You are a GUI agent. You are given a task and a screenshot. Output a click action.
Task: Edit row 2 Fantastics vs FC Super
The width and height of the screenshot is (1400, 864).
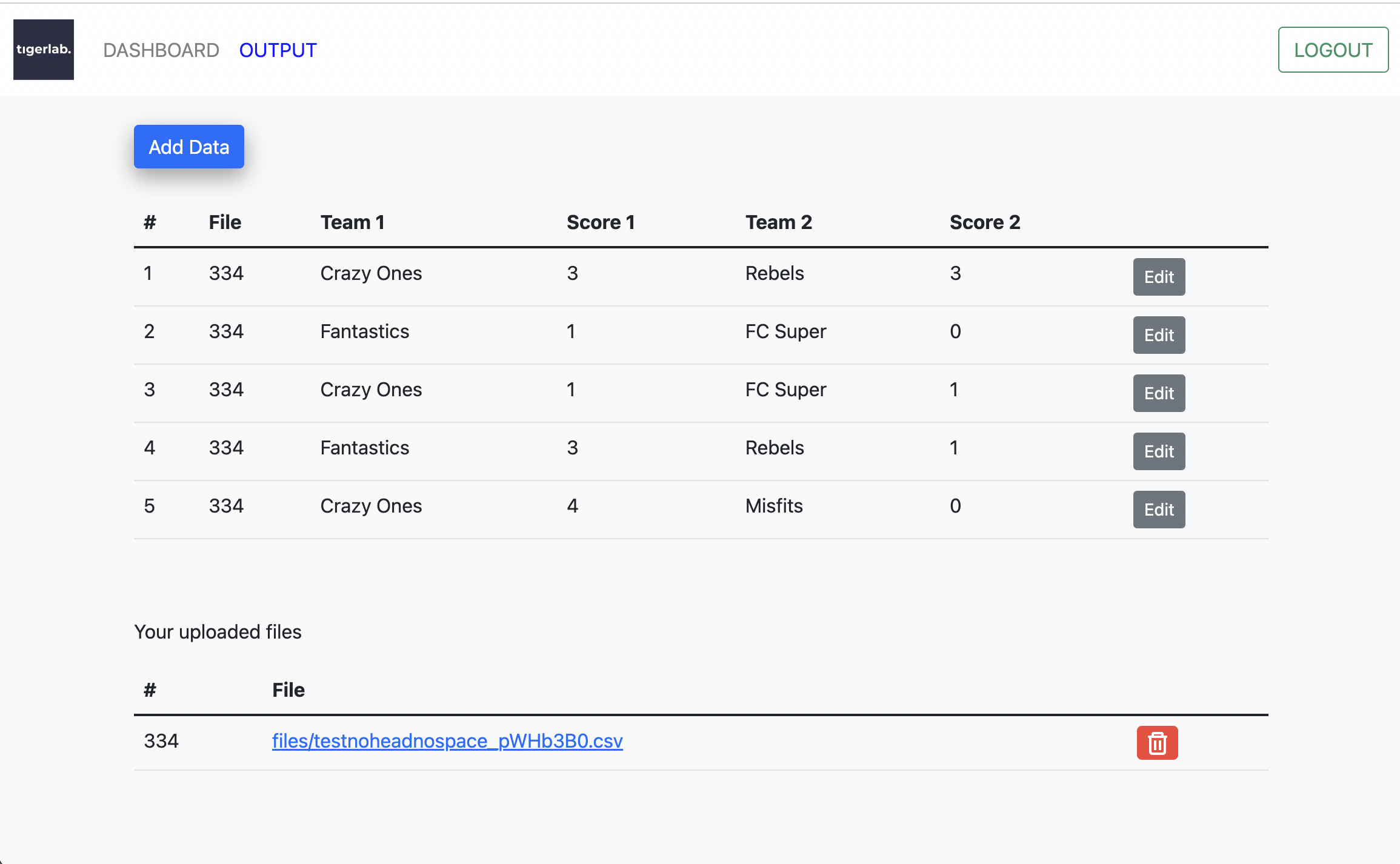click(1159, 335)
